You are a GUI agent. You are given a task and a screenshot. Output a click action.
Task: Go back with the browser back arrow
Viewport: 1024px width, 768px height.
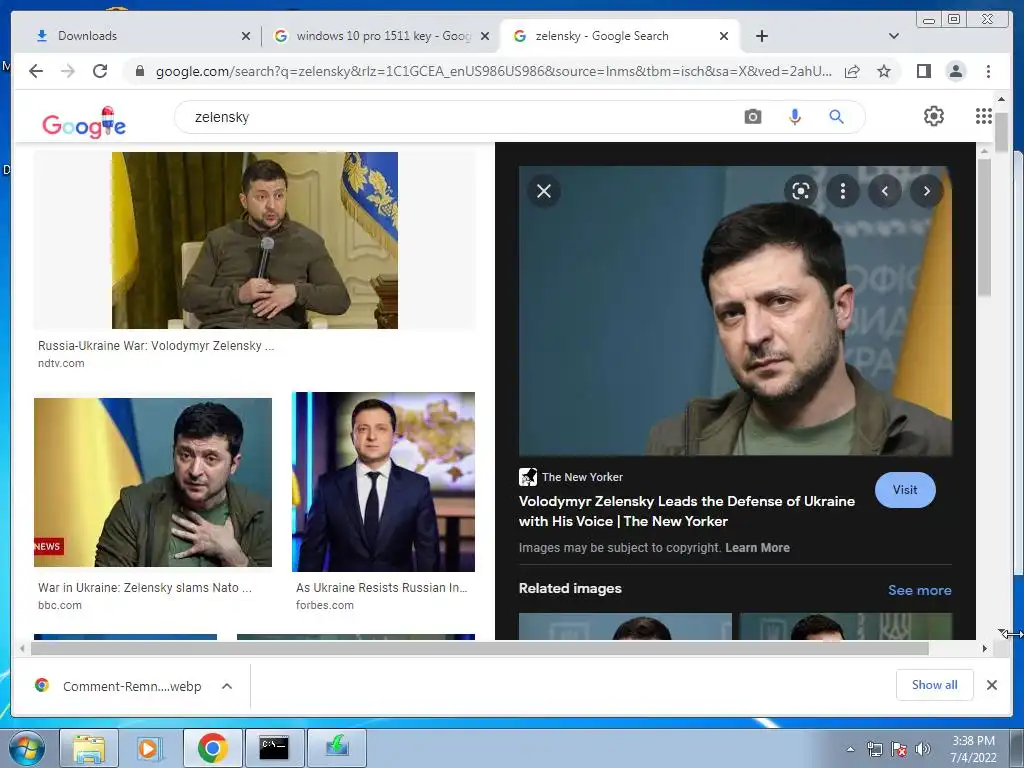coord(36,71)
